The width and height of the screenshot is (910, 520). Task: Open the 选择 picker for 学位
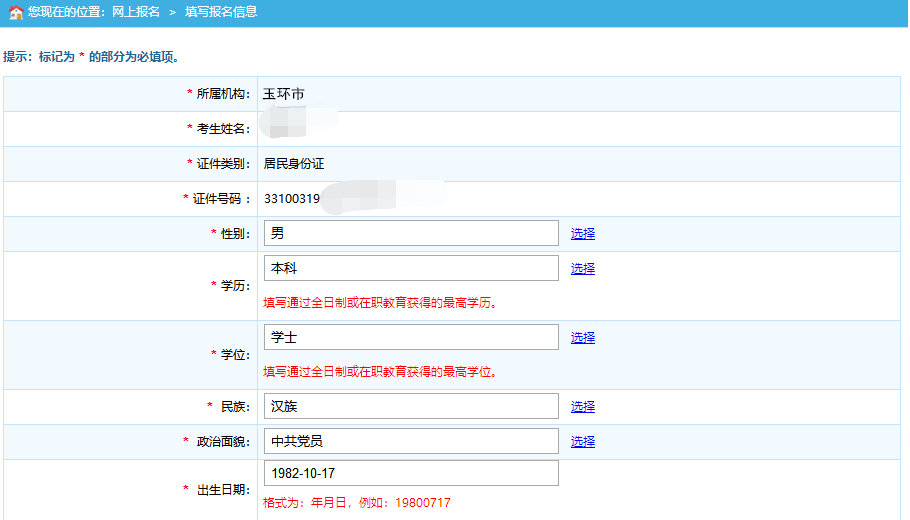(583, 337)
